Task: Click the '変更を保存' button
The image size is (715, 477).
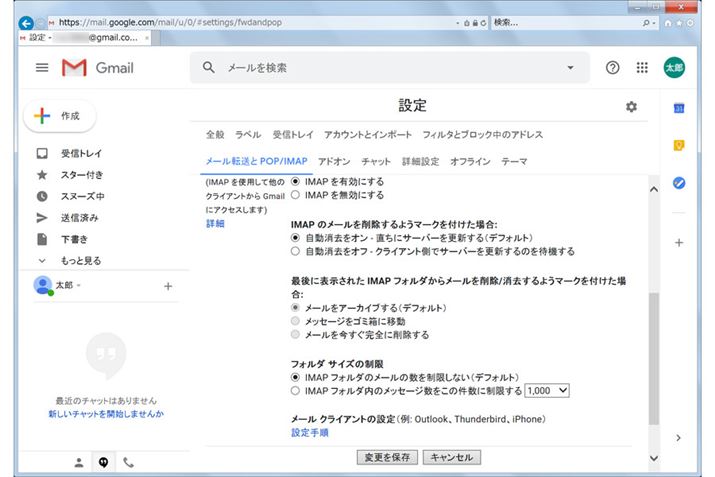Action: (387, 457)
